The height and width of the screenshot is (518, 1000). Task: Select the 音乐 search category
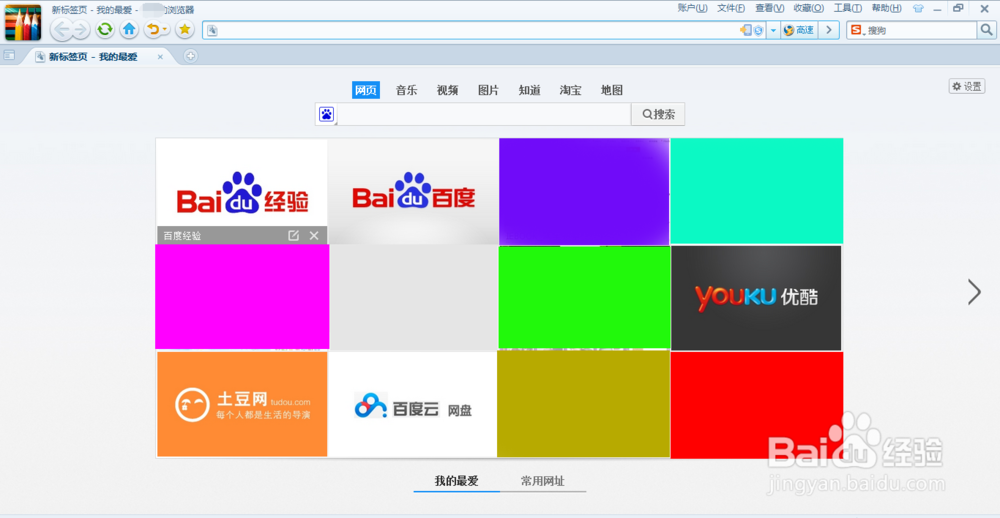(406, 90)
